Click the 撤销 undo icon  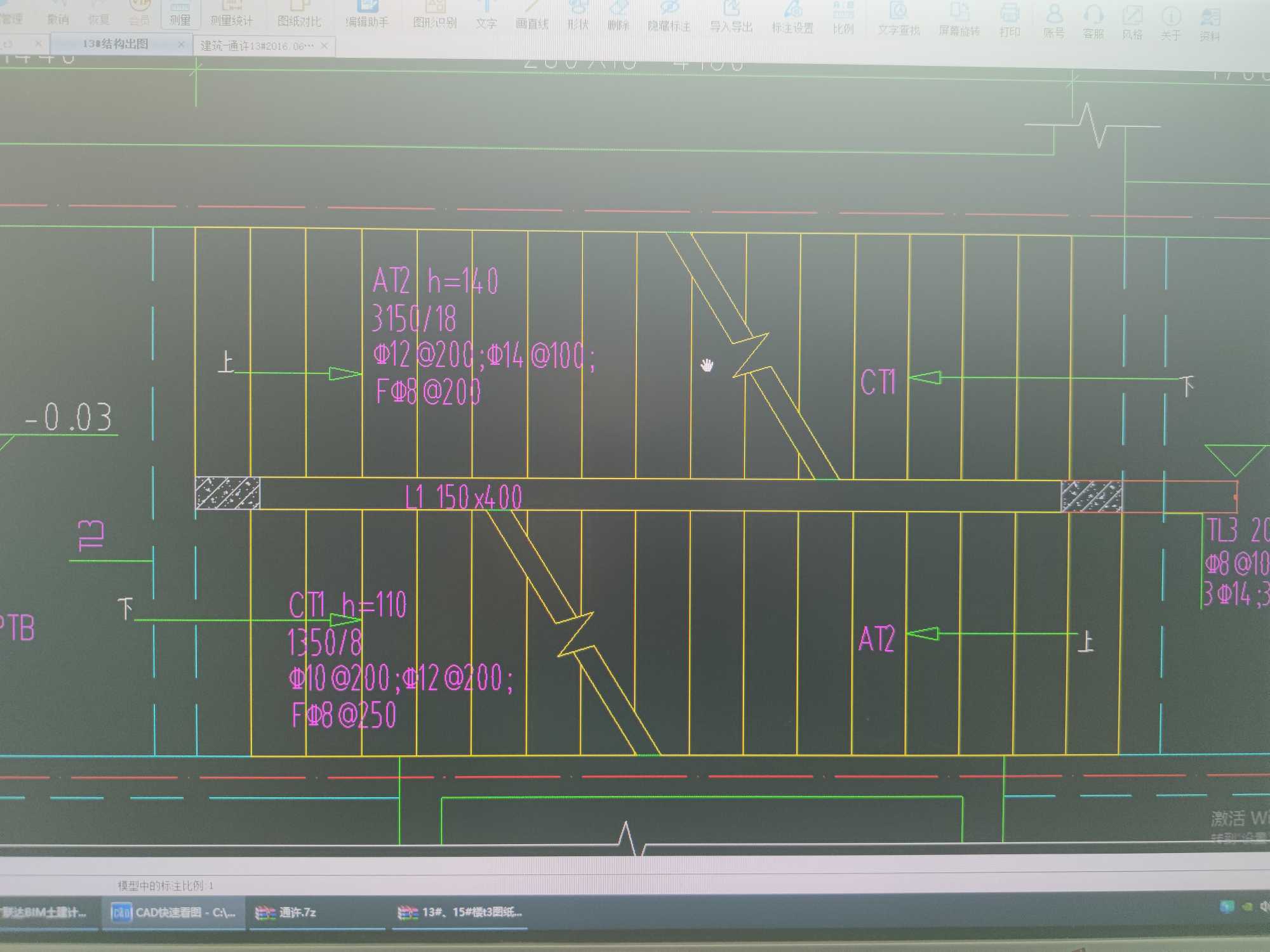point(58,13)
